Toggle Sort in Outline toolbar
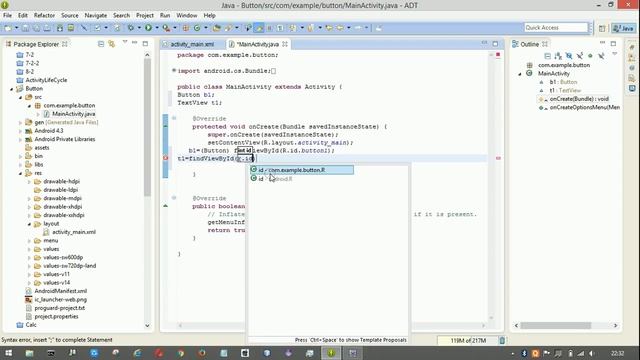 coord(558,56)
